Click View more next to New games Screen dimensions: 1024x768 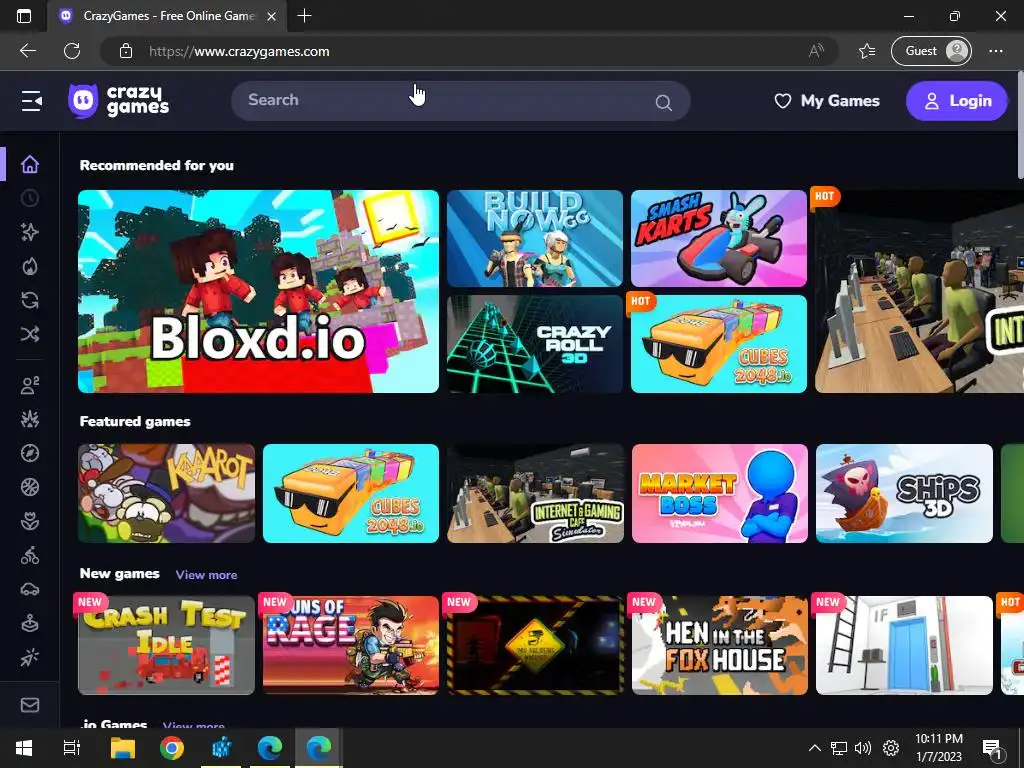pyautogui.click(x=206, y=575)
